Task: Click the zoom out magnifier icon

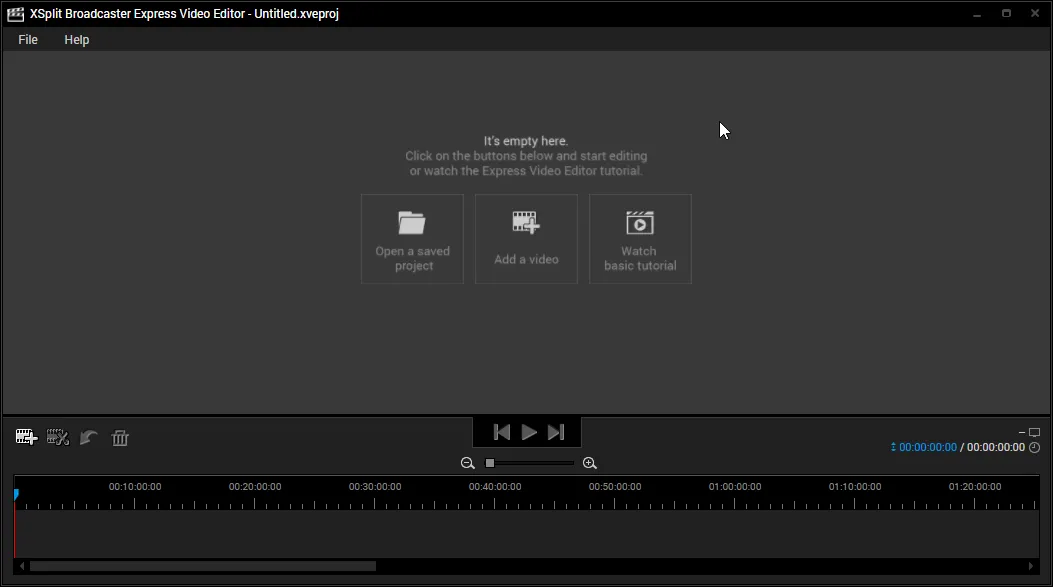Action: [x=468, y=463]
